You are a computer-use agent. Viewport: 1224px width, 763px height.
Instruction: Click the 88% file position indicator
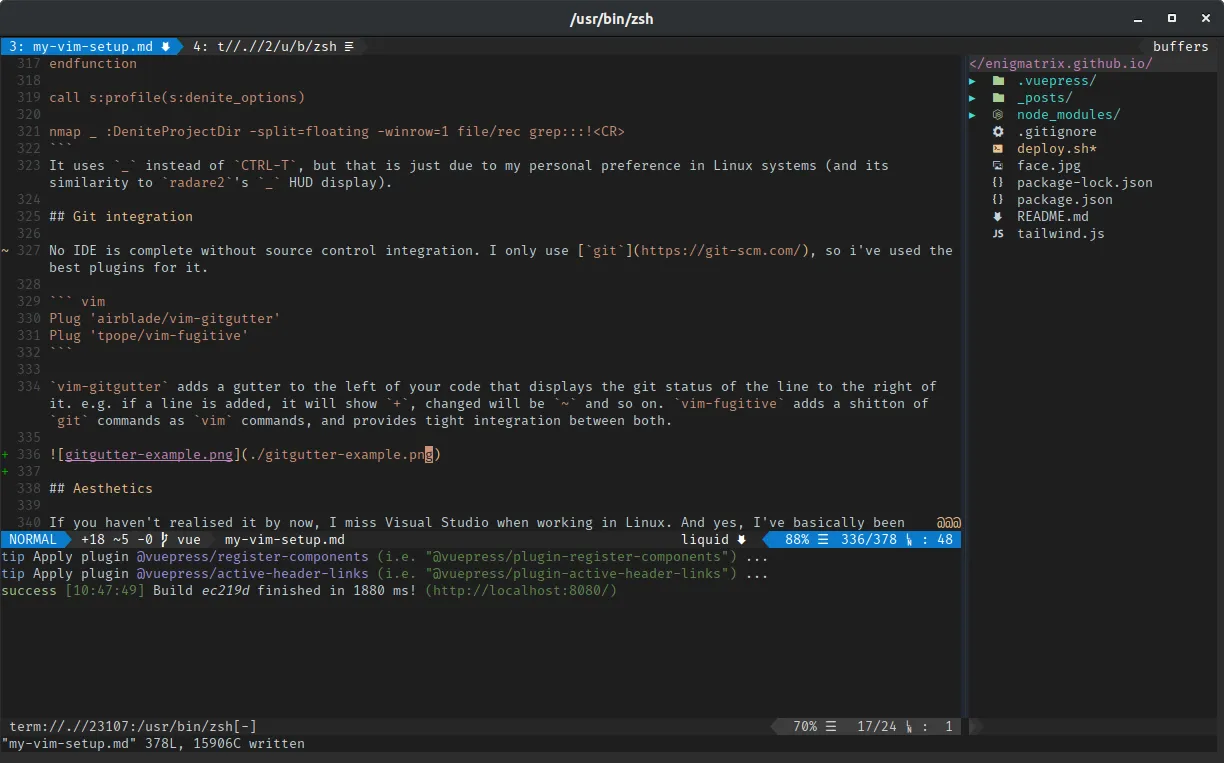(799, 539)
